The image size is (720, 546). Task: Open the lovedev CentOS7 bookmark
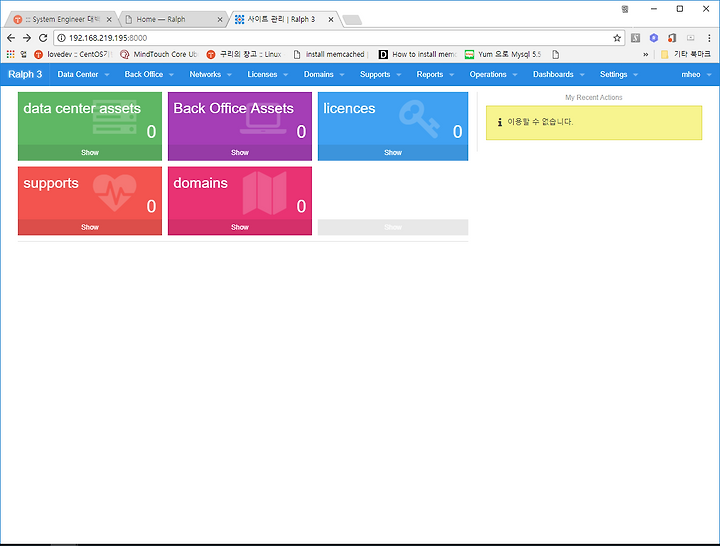click(x=73, y=54)
